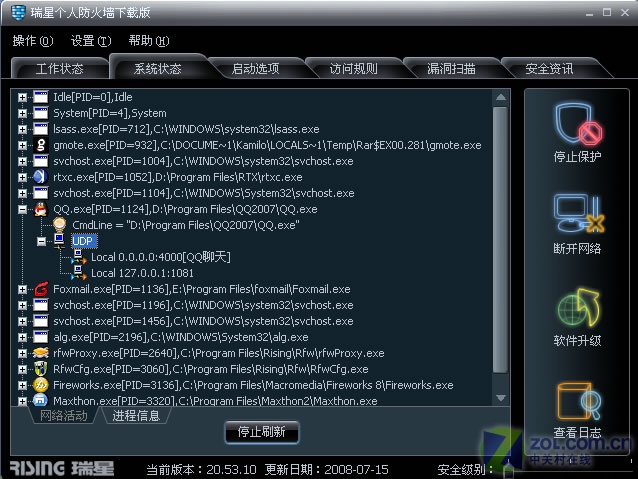Click the 更新日期:2008-07-15 status text

tap(327, 469)
